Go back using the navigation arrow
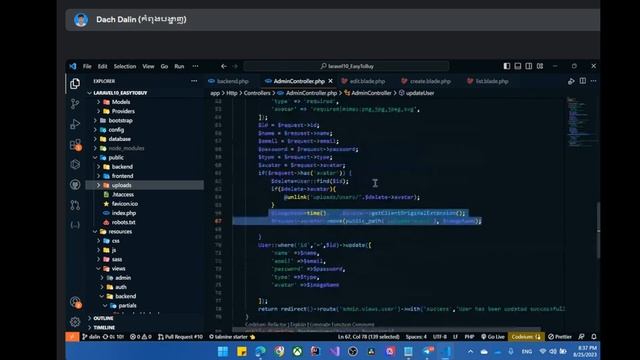This screenshot has width=640, height=360. point(224,66)
